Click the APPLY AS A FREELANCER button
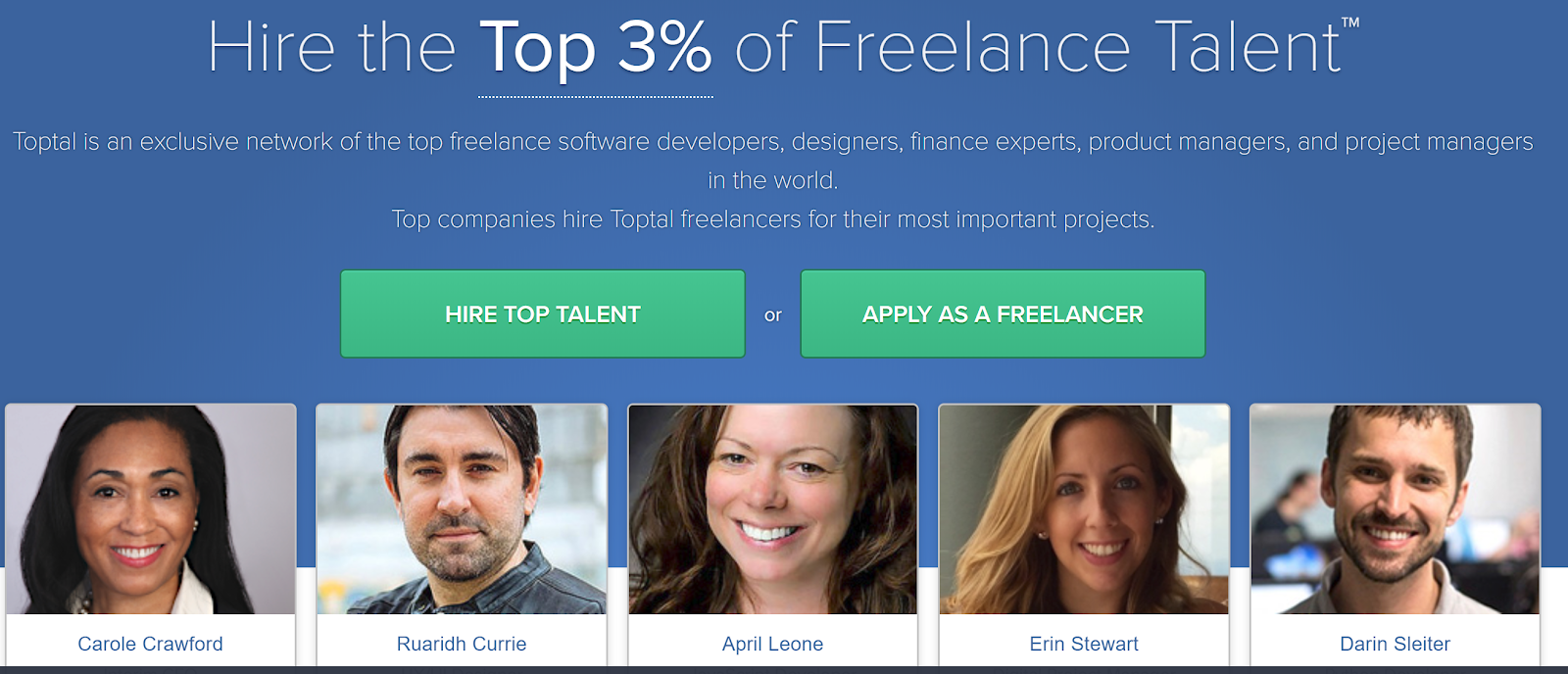 tap(1003, 313)
